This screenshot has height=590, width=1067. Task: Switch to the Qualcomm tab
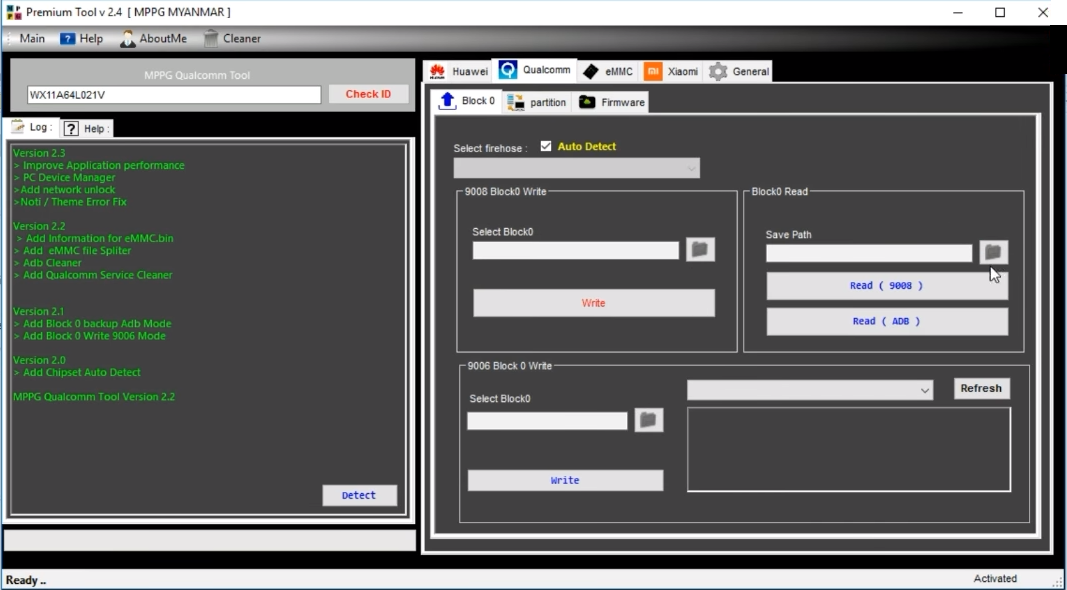tap(534, 69)
